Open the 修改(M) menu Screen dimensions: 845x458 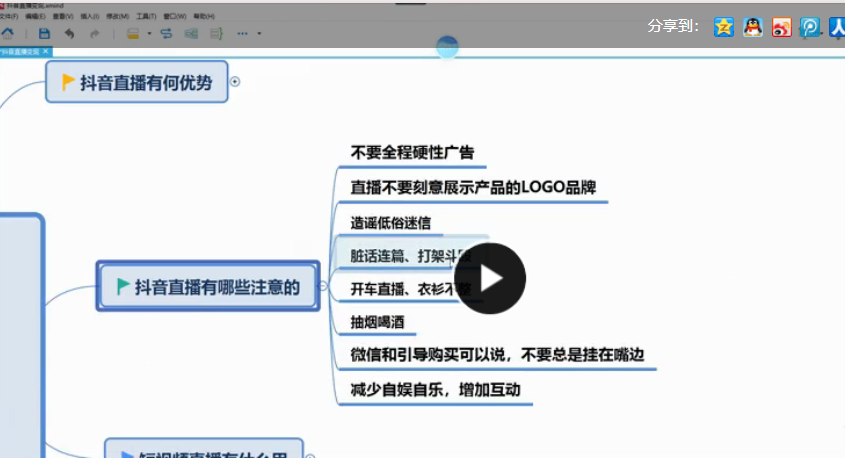(x=117, y=16)
